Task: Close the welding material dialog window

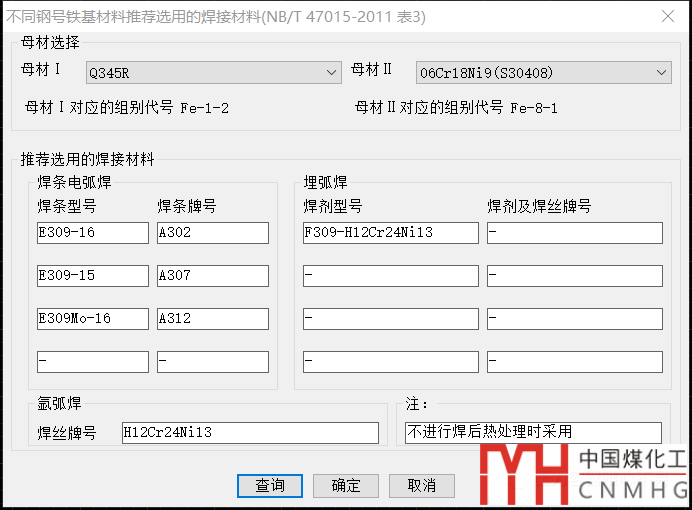Action: [667, 15]
